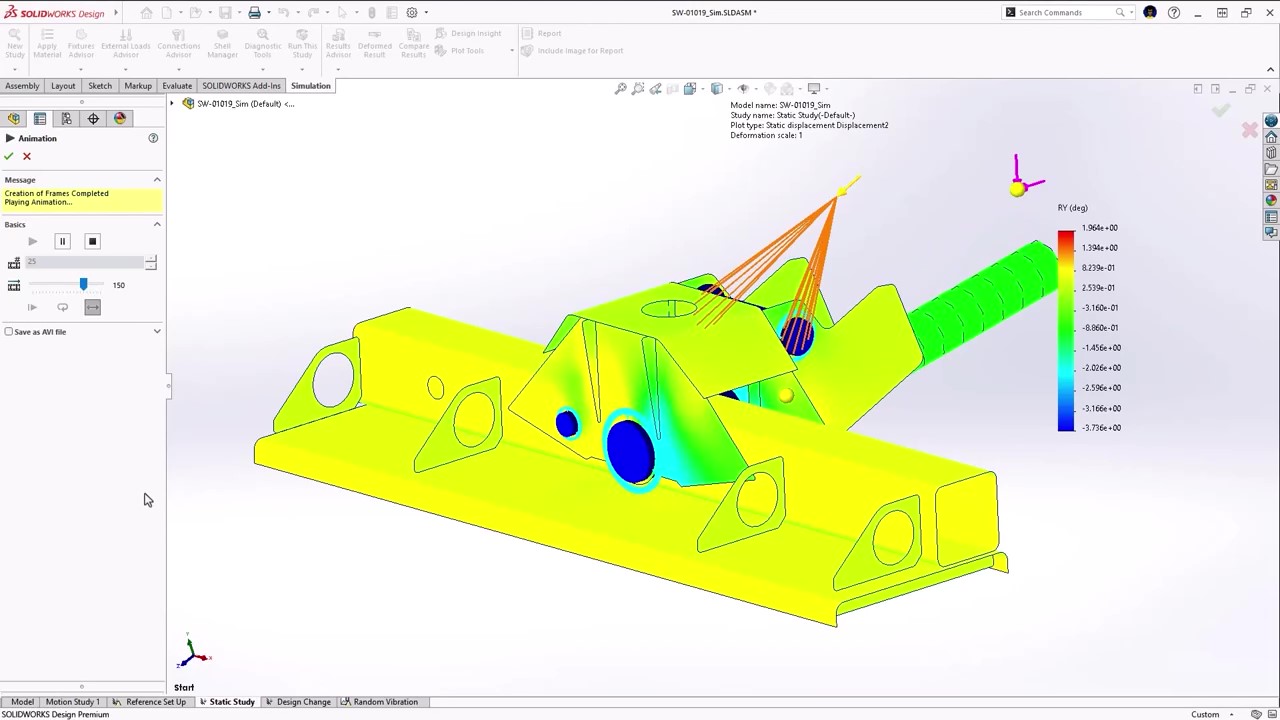Click the Home icon above the graphics area
Viewport: 1280px width, 720px height.
click(146, 12)
